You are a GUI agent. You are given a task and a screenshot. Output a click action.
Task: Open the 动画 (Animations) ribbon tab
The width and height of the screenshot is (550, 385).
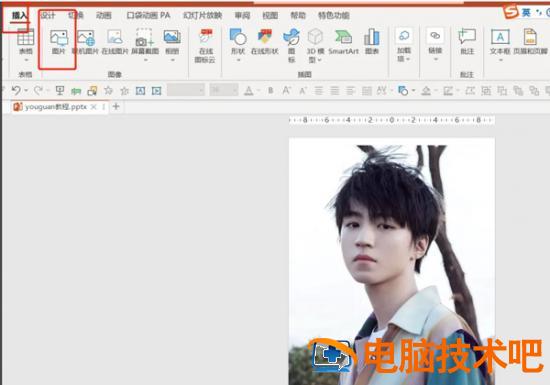tap(103, 15)
